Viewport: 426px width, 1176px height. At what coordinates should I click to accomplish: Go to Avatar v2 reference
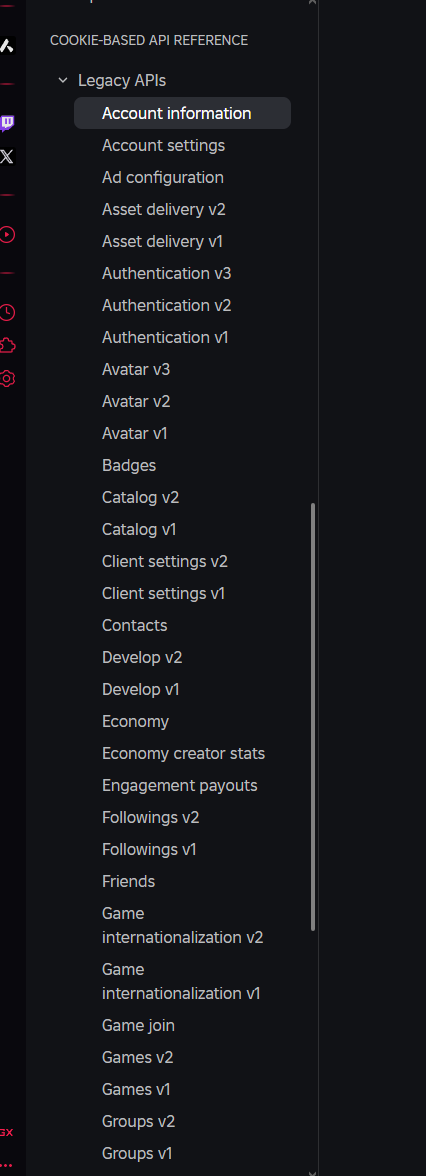(x=136, y=401)
